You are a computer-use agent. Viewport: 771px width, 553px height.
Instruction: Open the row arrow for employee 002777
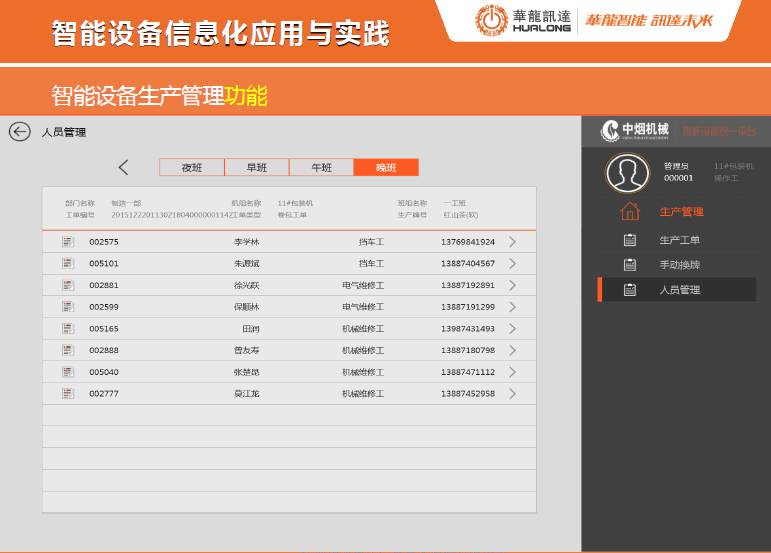pos(512,394)
